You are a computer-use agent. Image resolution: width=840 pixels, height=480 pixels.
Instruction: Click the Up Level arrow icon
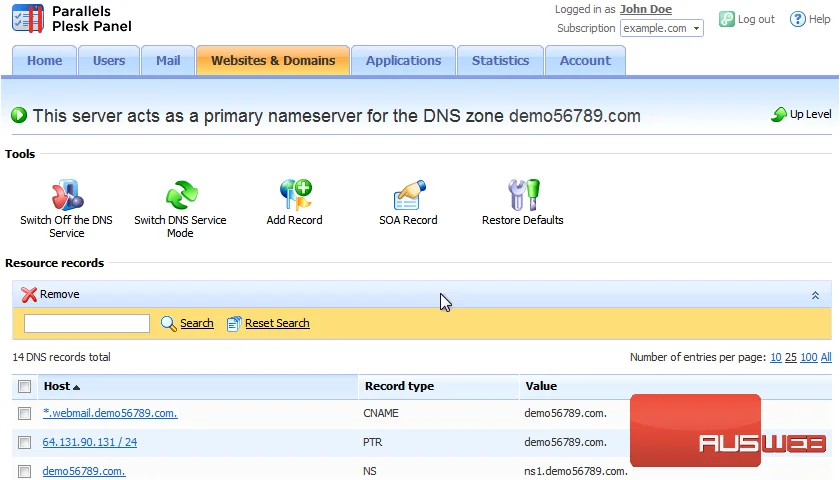[x=779, y=114]
